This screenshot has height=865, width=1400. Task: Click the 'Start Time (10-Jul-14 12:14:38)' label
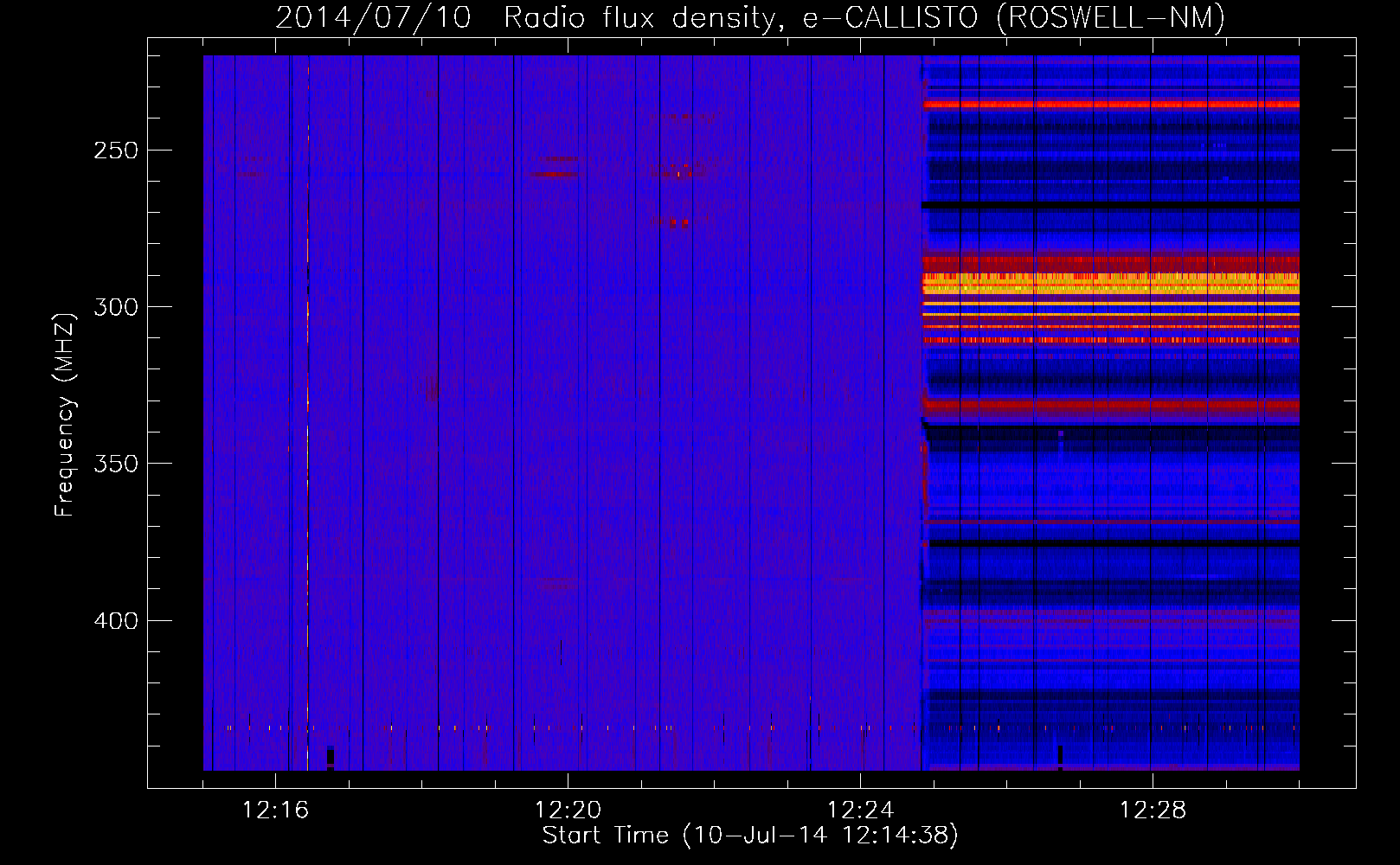pos(750,836)
